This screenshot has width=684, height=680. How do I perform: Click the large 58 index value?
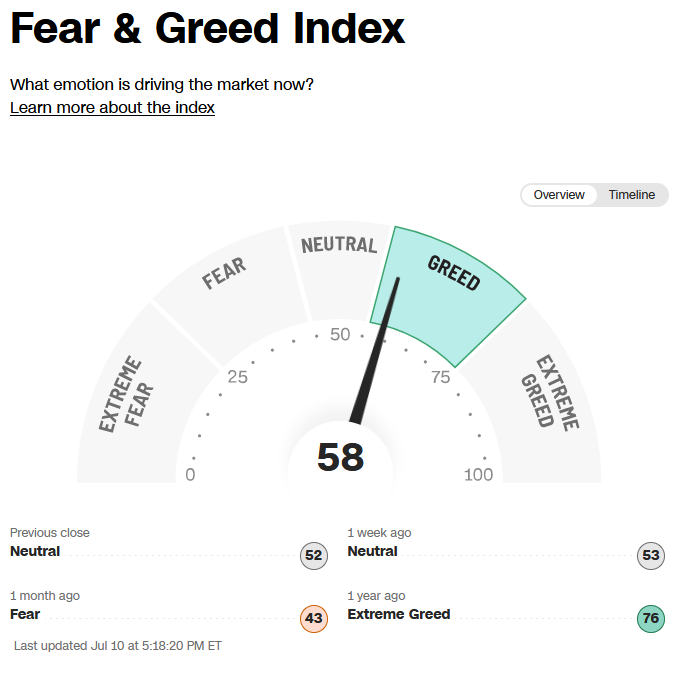[340, 457]
